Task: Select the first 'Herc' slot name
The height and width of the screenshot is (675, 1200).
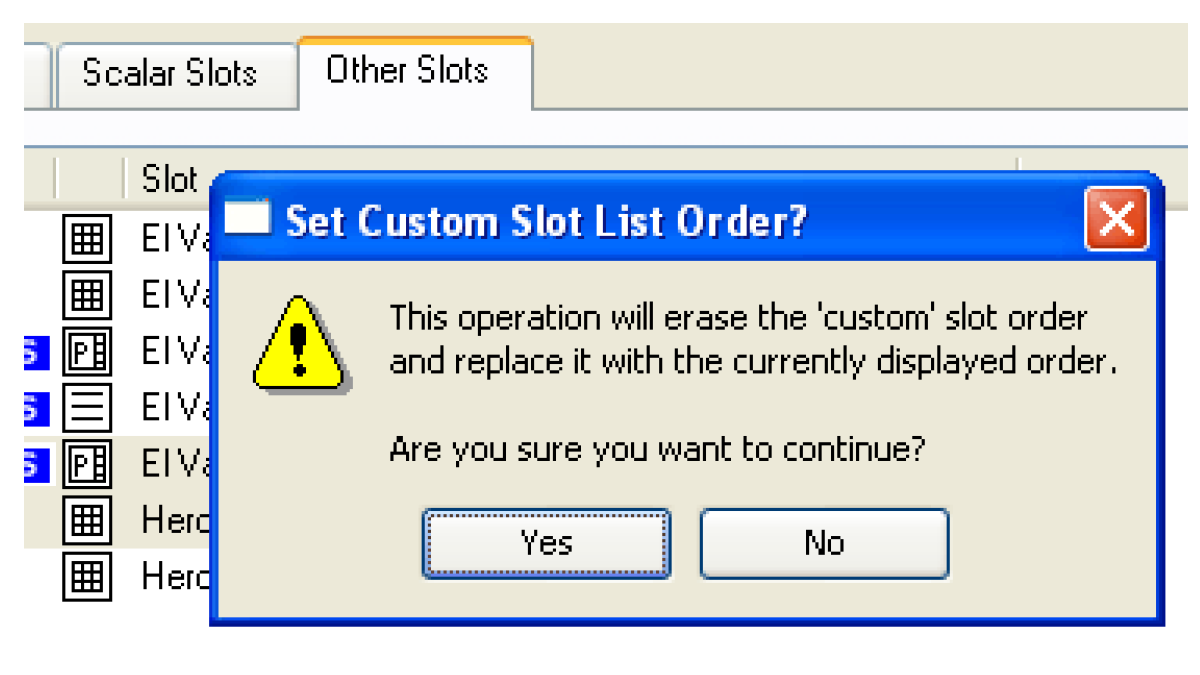Action: coord(175,521)
